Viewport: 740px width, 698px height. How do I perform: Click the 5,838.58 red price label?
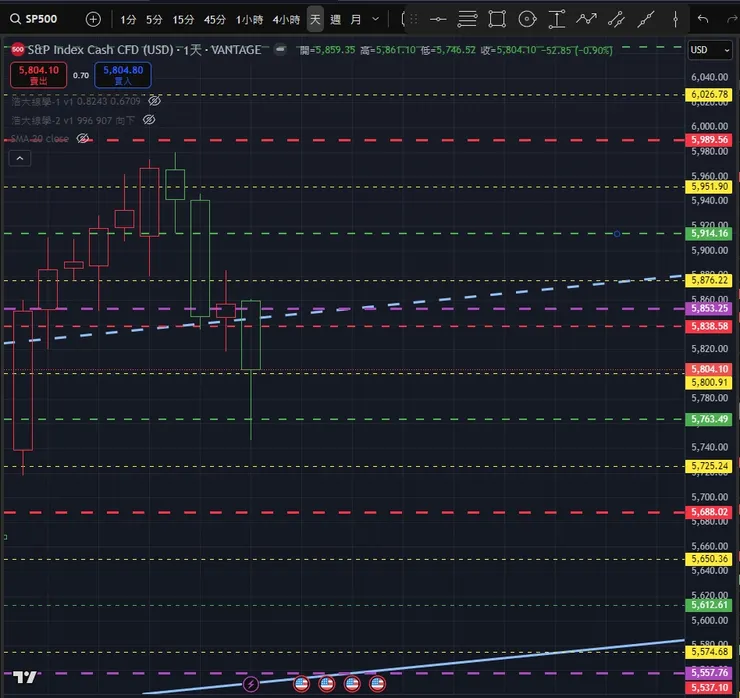[x=709, y=326]
